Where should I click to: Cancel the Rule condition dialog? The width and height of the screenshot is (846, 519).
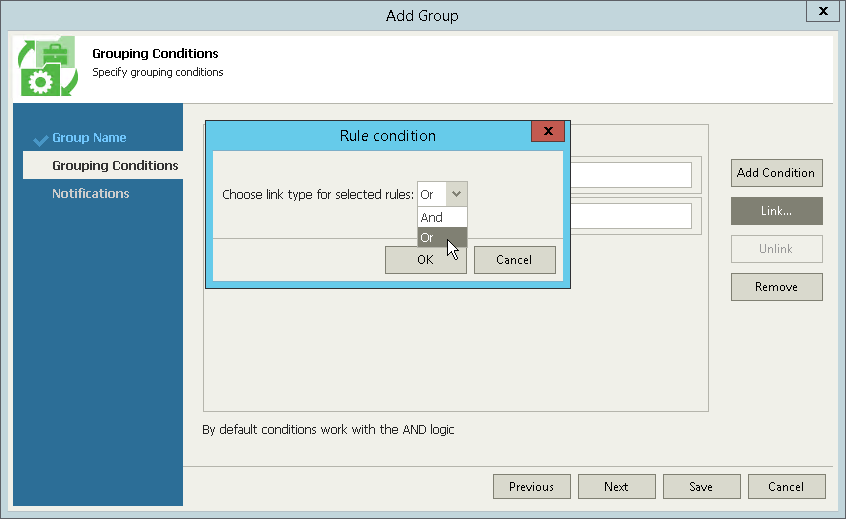[x=513, y=260]
